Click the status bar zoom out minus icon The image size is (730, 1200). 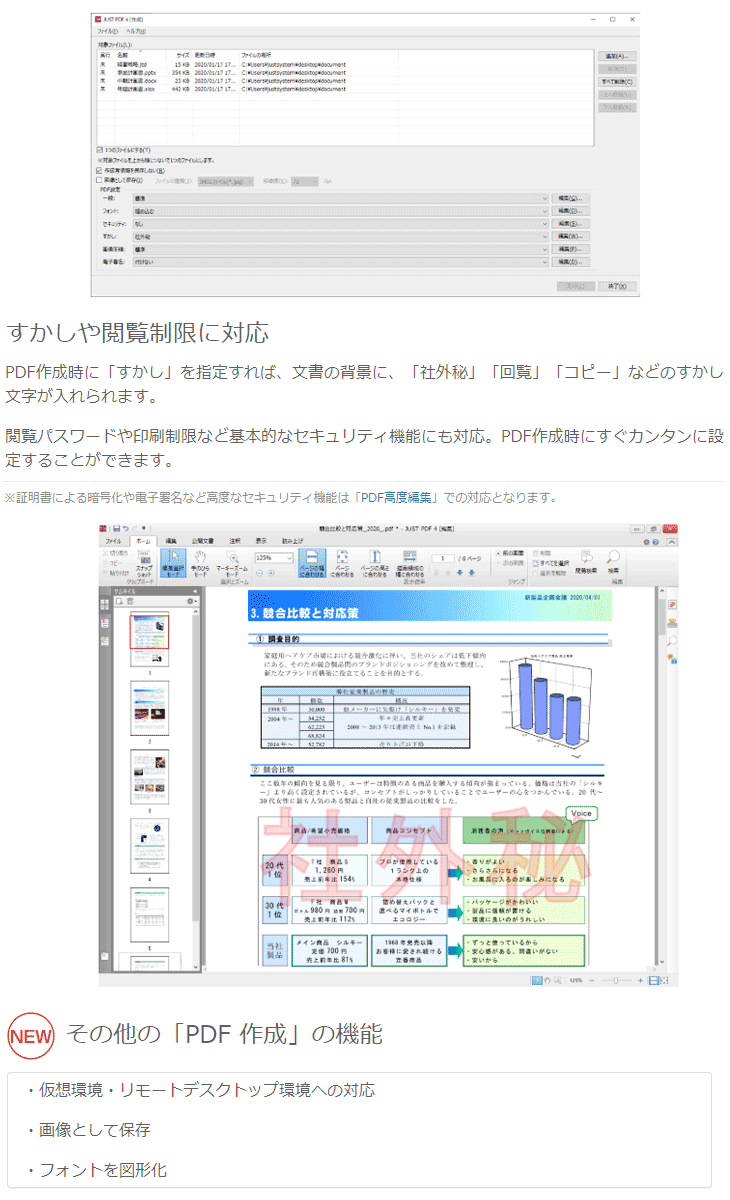(592, 981)
